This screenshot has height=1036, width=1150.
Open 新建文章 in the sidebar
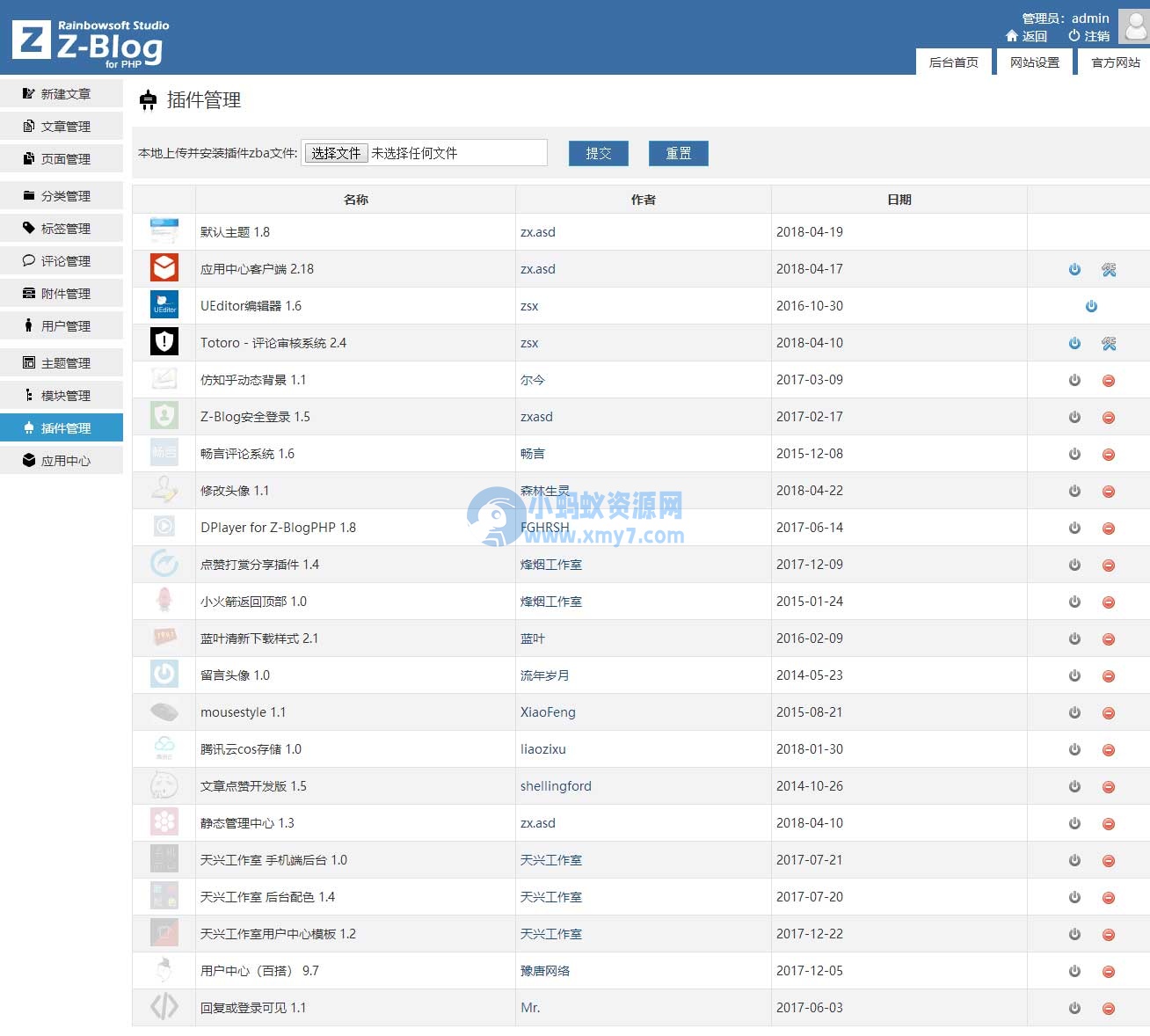(62, 93)
